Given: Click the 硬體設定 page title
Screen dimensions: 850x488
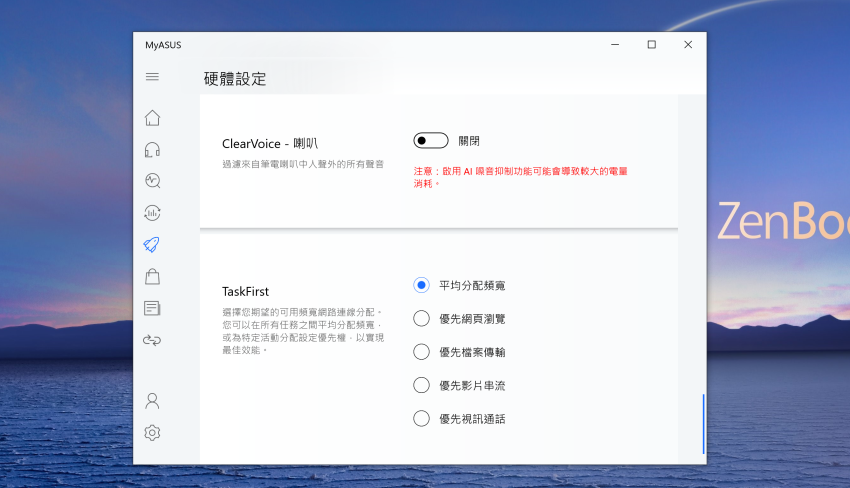Looking at the screenshot, I should 235,79.
